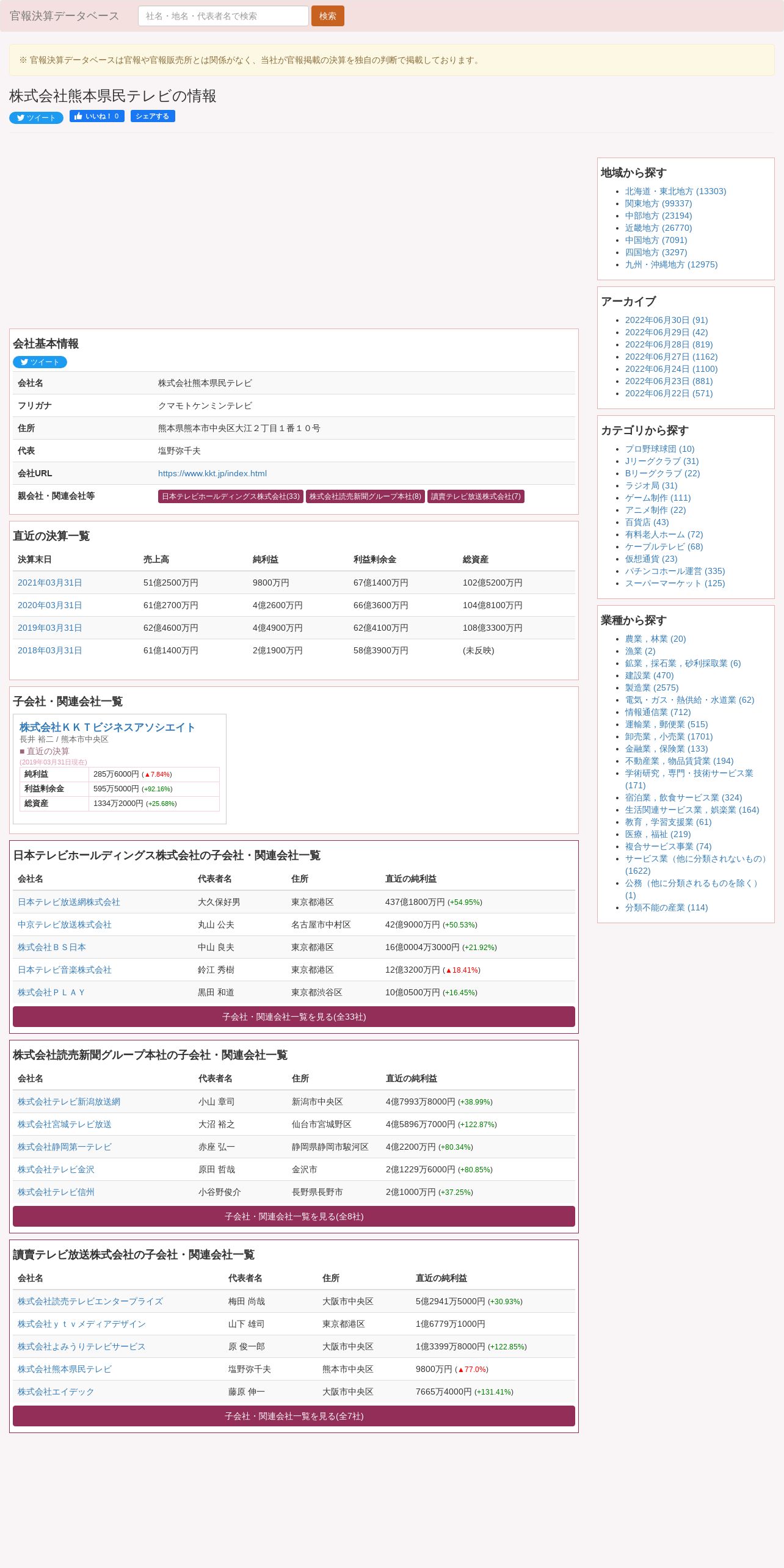Open 株式会社読売テレビエンタープライズ company link

point(90,1301)
